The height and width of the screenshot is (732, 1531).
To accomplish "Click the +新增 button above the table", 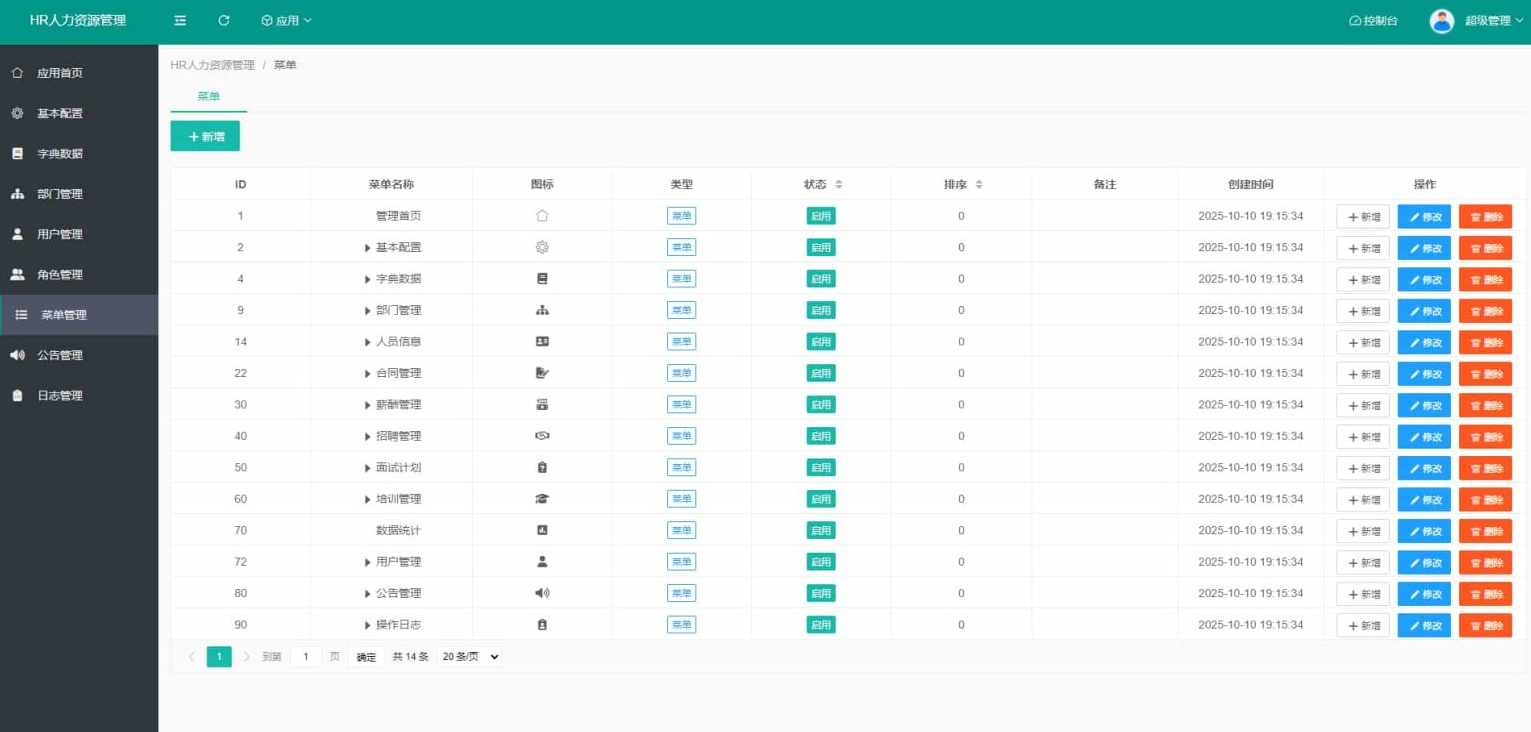I will 204,135.
